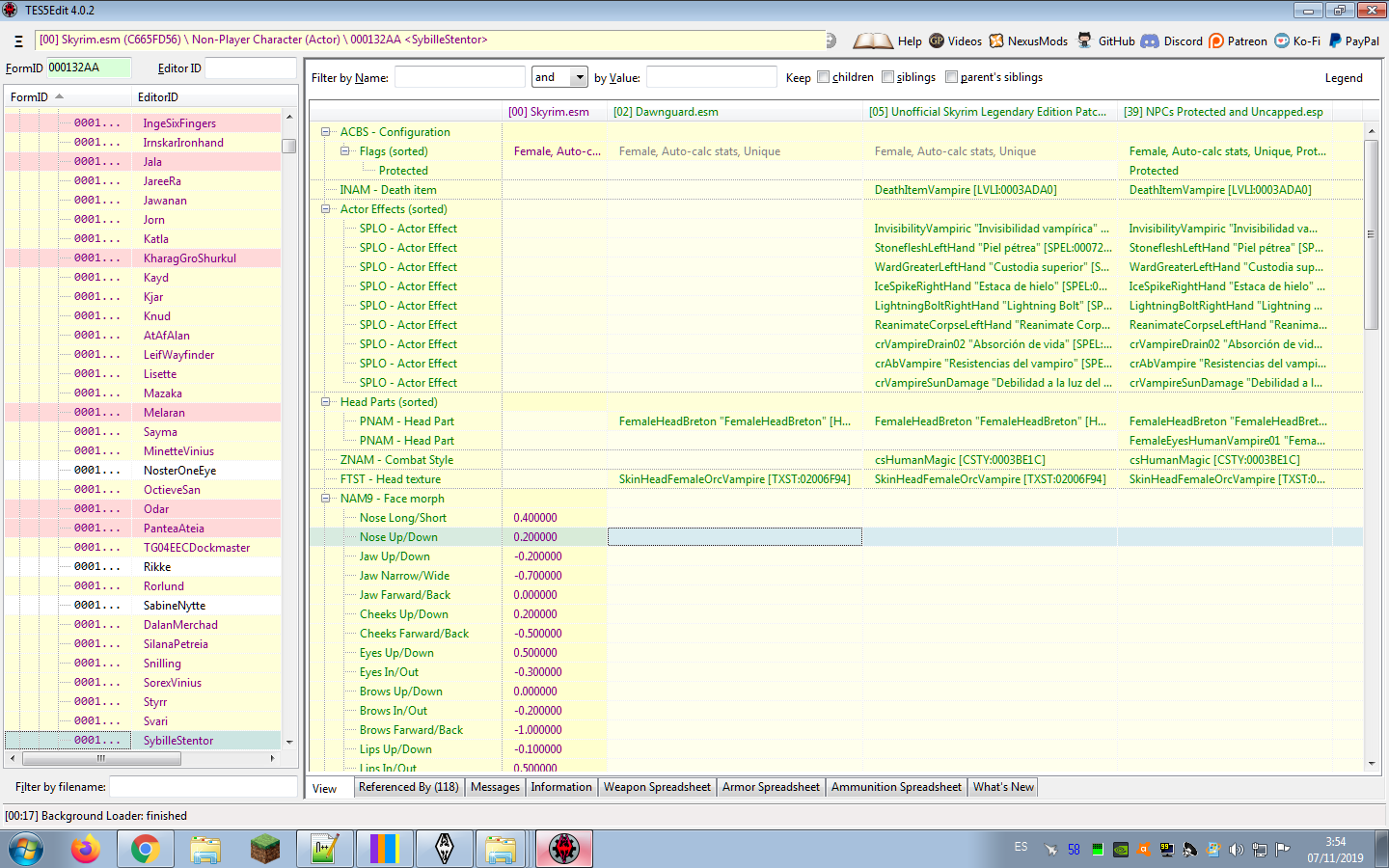Image resolution: width=1389 pixels, height=868 pixels.
Task: Click the navigation arrow beside the record path
Action: click(831, 41)
